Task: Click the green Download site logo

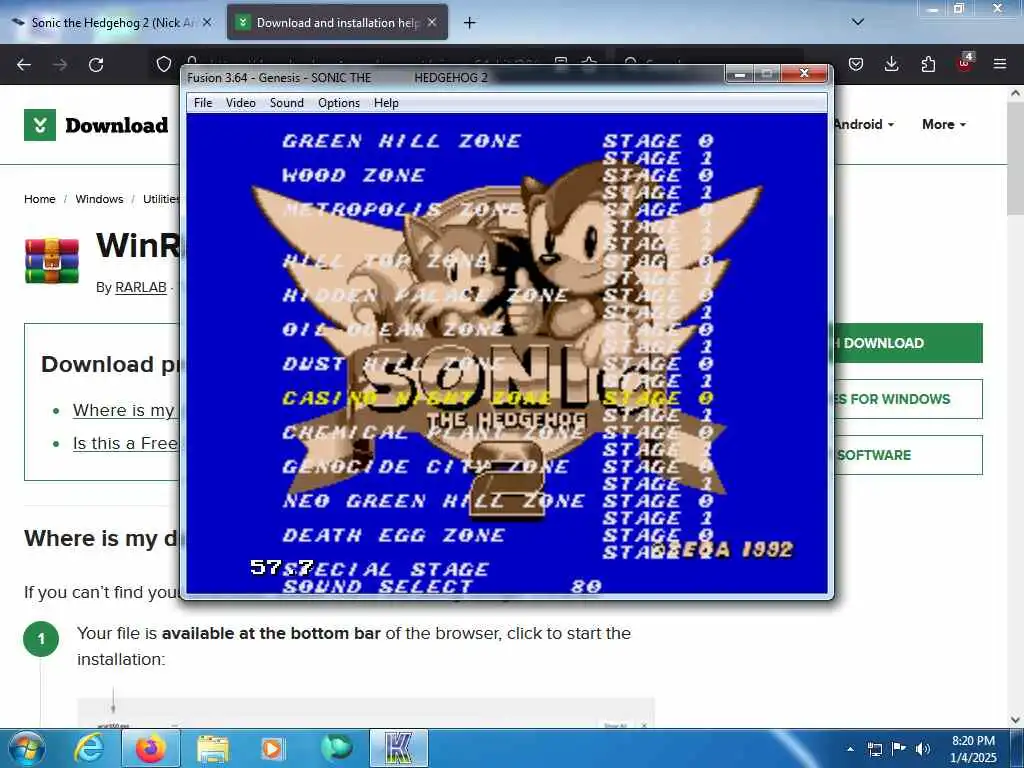Action: tap(96, 125)
